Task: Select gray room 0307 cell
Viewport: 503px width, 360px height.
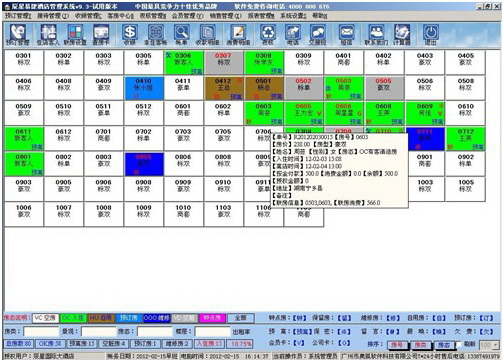Action: pyautogui.click(x=224, y=62)
